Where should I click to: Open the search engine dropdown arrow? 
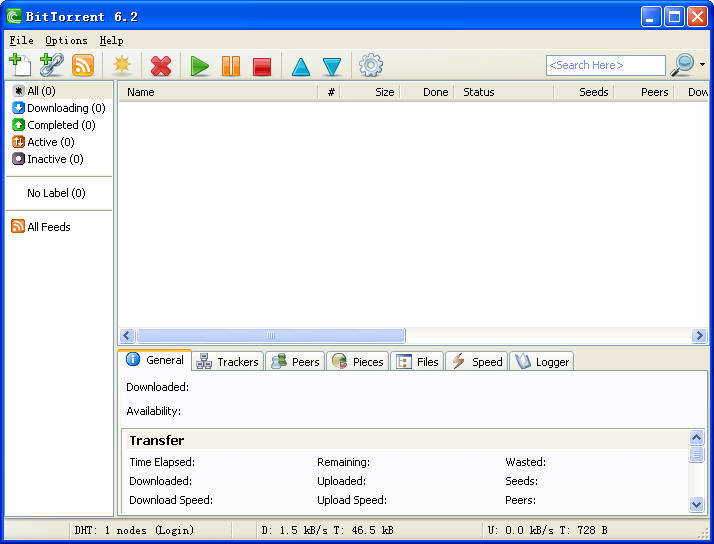(702, 65)
